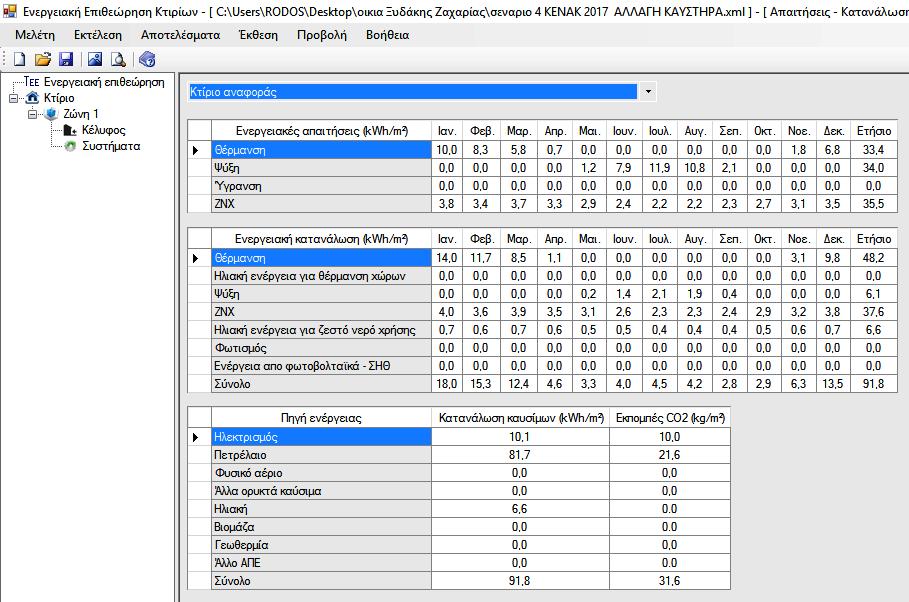Click the 11,9 July cooling requirement cell
909x602 pixels.
coord(660,168)
